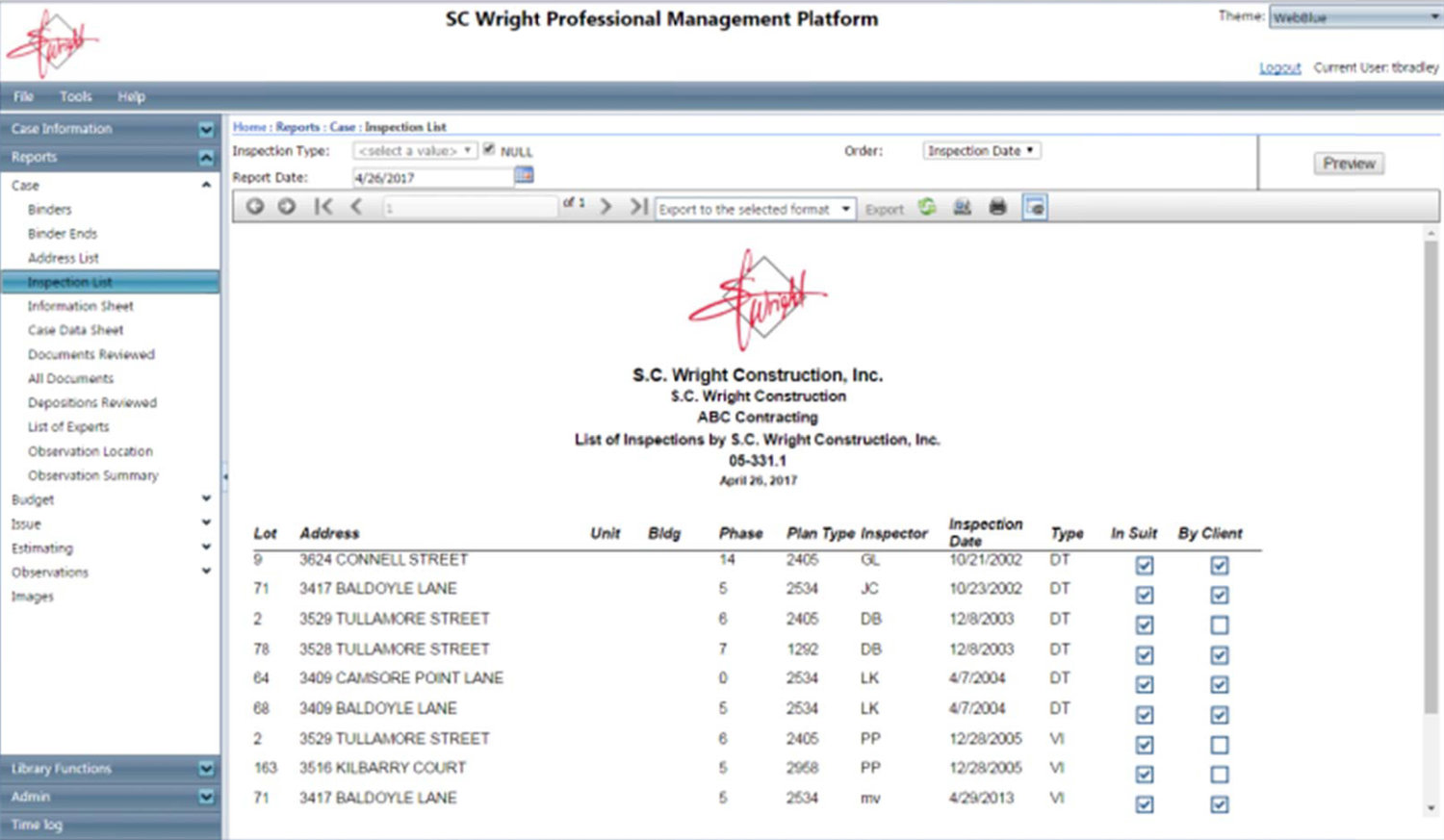Open the Help menu

click(131, 96)
